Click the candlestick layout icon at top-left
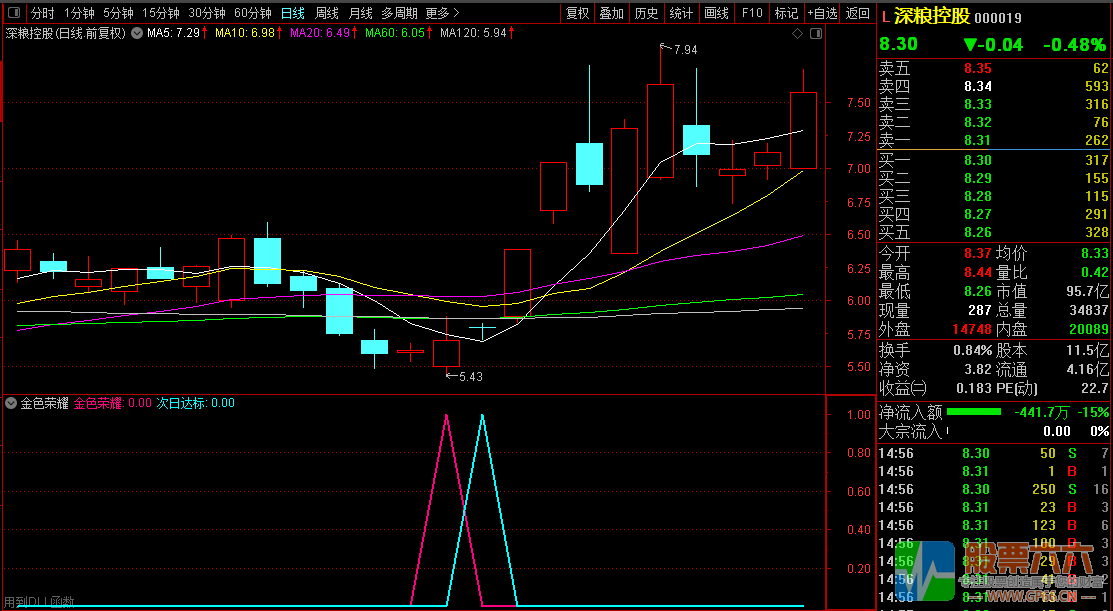 (13, 13)
